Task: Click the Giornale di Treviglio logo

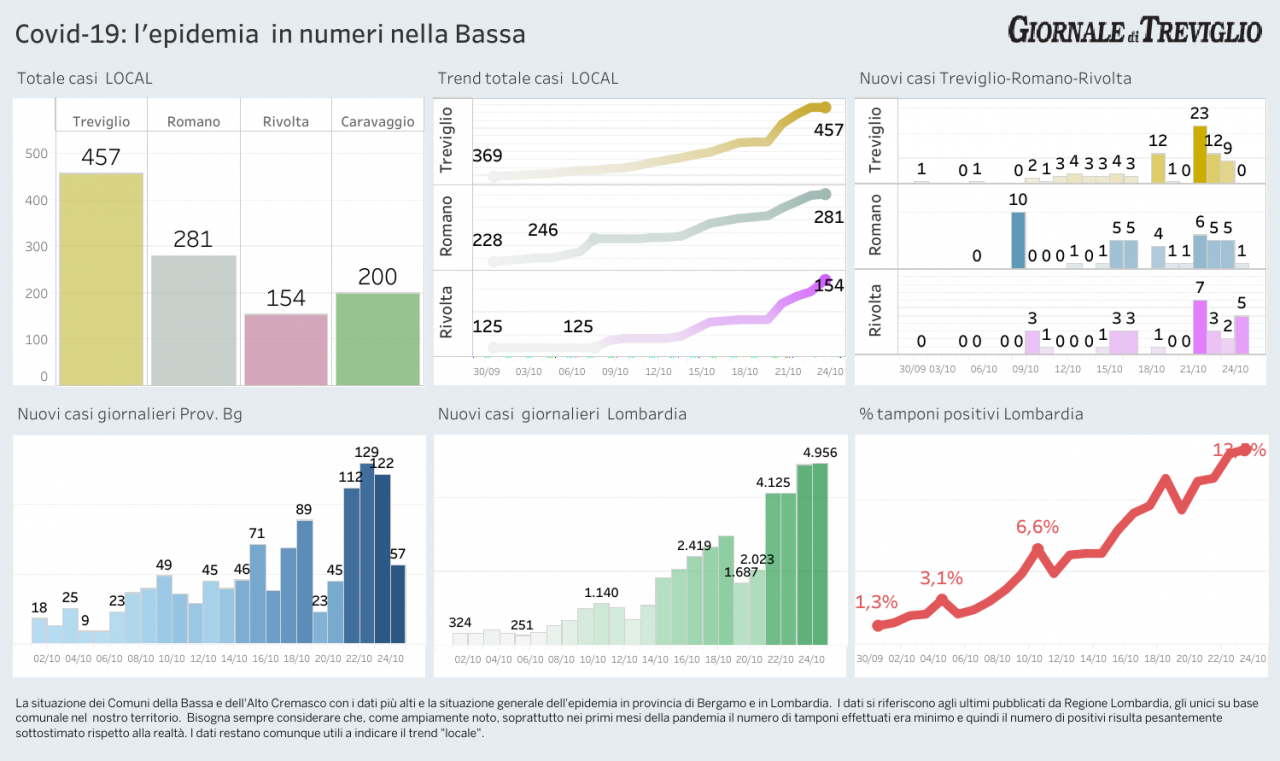Action: 1135,30
